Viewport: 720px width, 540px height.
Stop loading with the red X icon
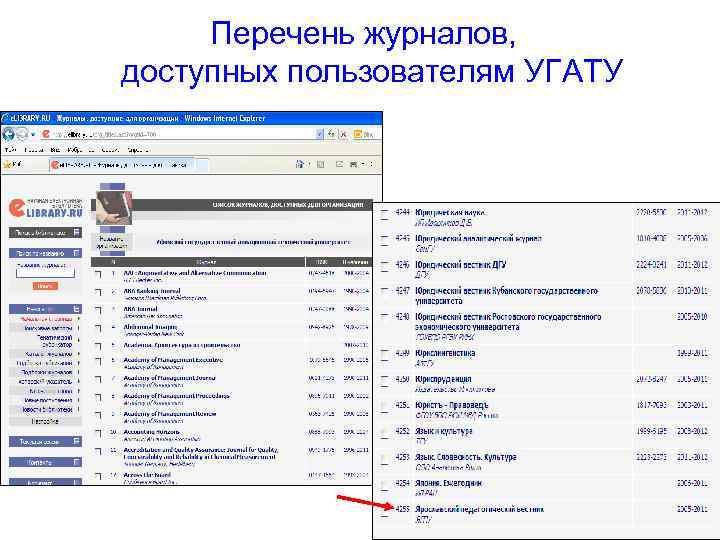(343, 134)
